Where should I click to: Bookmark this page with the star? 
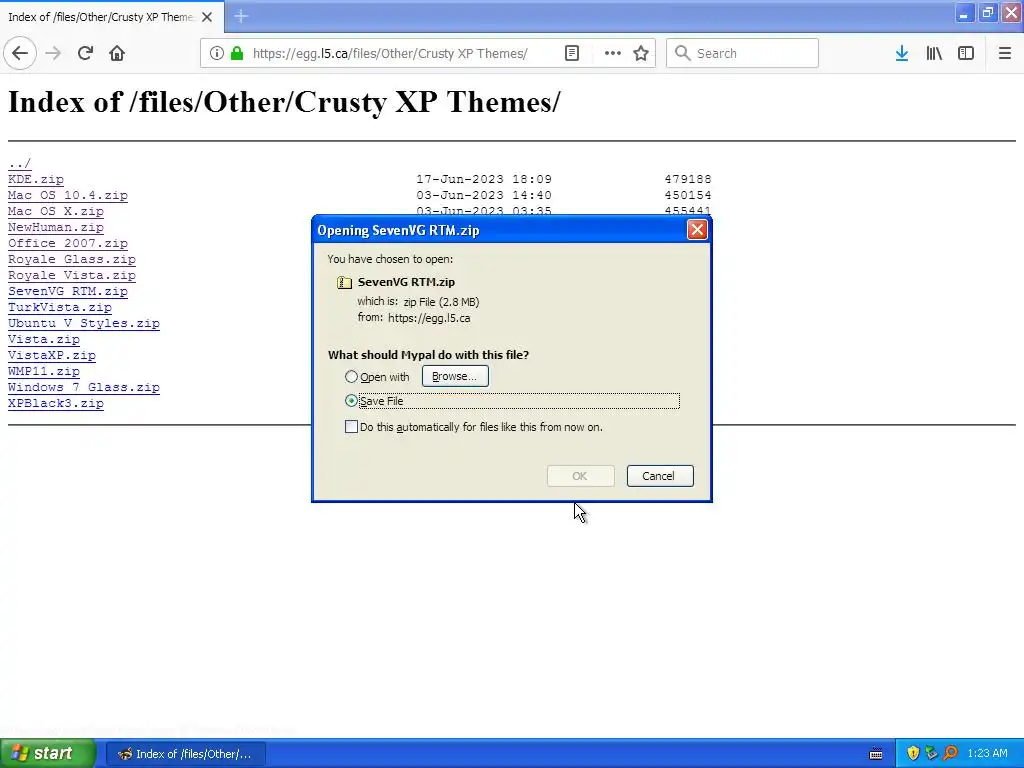pyautogui.click(x=641, y=53)
